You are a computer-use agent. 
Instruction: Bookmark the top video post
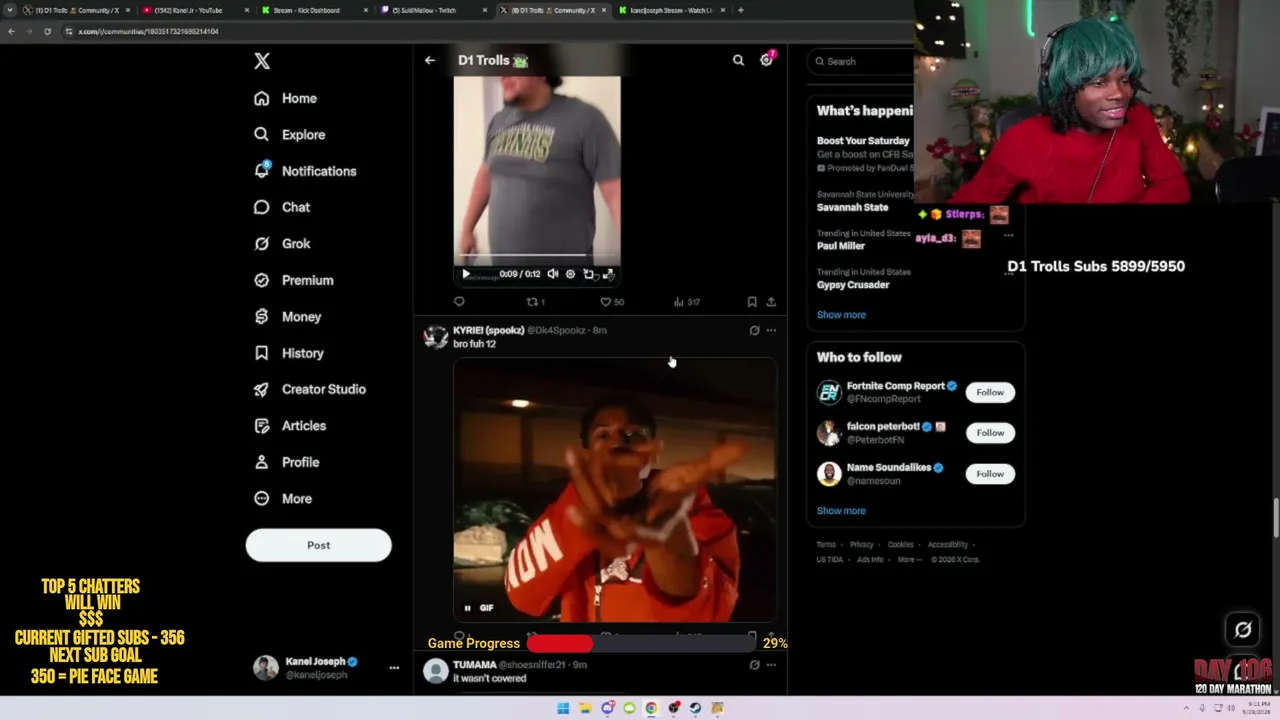(752, 301)
